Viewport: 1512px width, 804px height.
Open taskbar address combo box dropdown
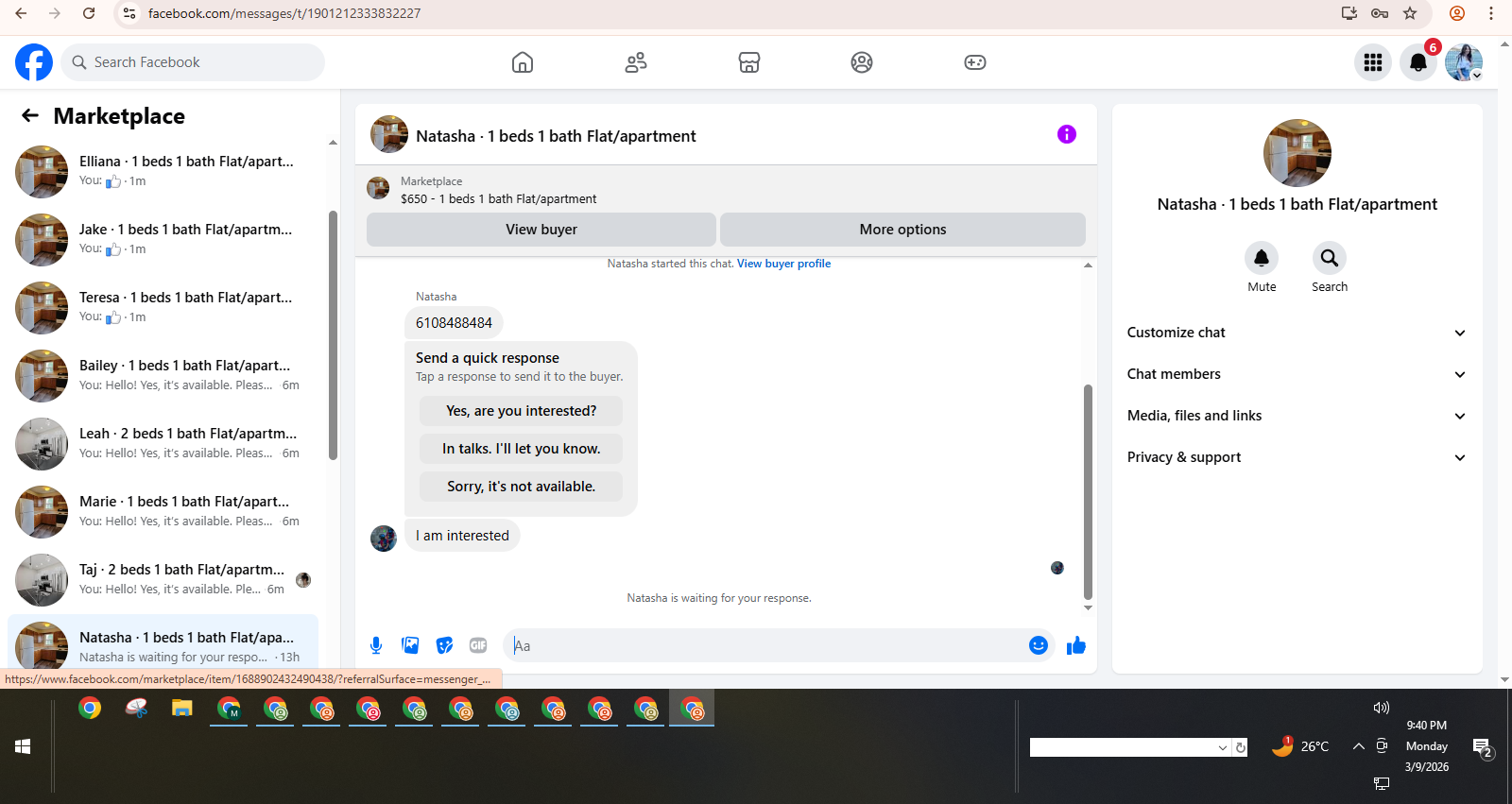click(x=1223, y=747)
